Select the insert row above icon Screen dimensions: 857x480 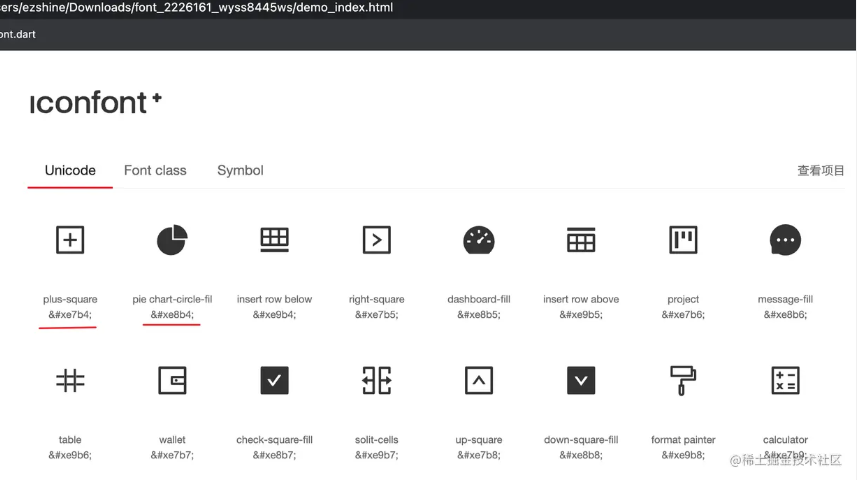click(581, 240)
